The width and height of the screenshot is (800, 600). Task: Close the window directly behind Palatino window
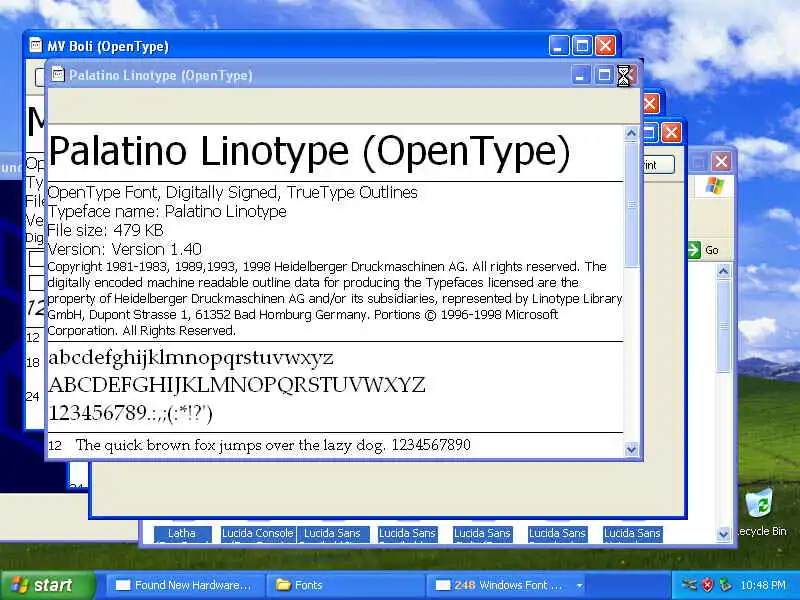(650, 104)
